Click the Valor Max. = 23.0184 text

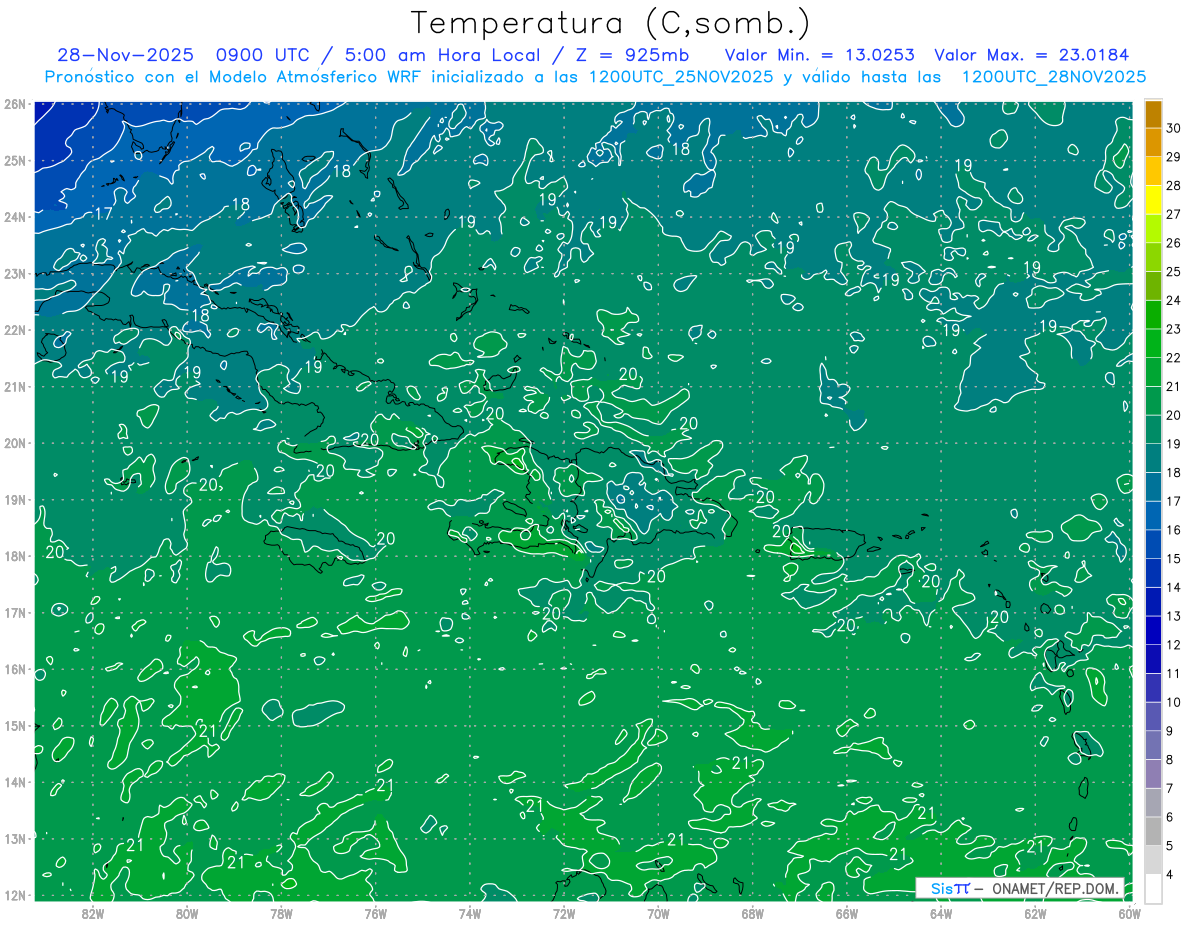[1031, 55]
